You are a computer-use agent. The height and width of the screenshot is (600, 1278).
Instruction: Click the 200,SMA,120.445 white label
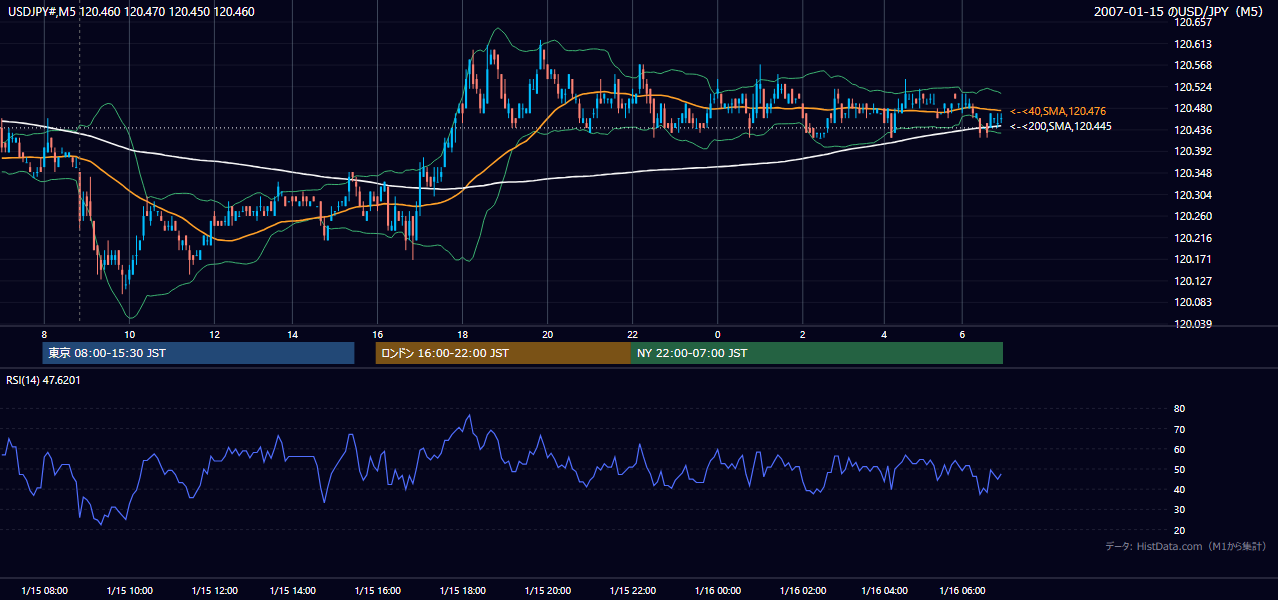click(1060, 127)
